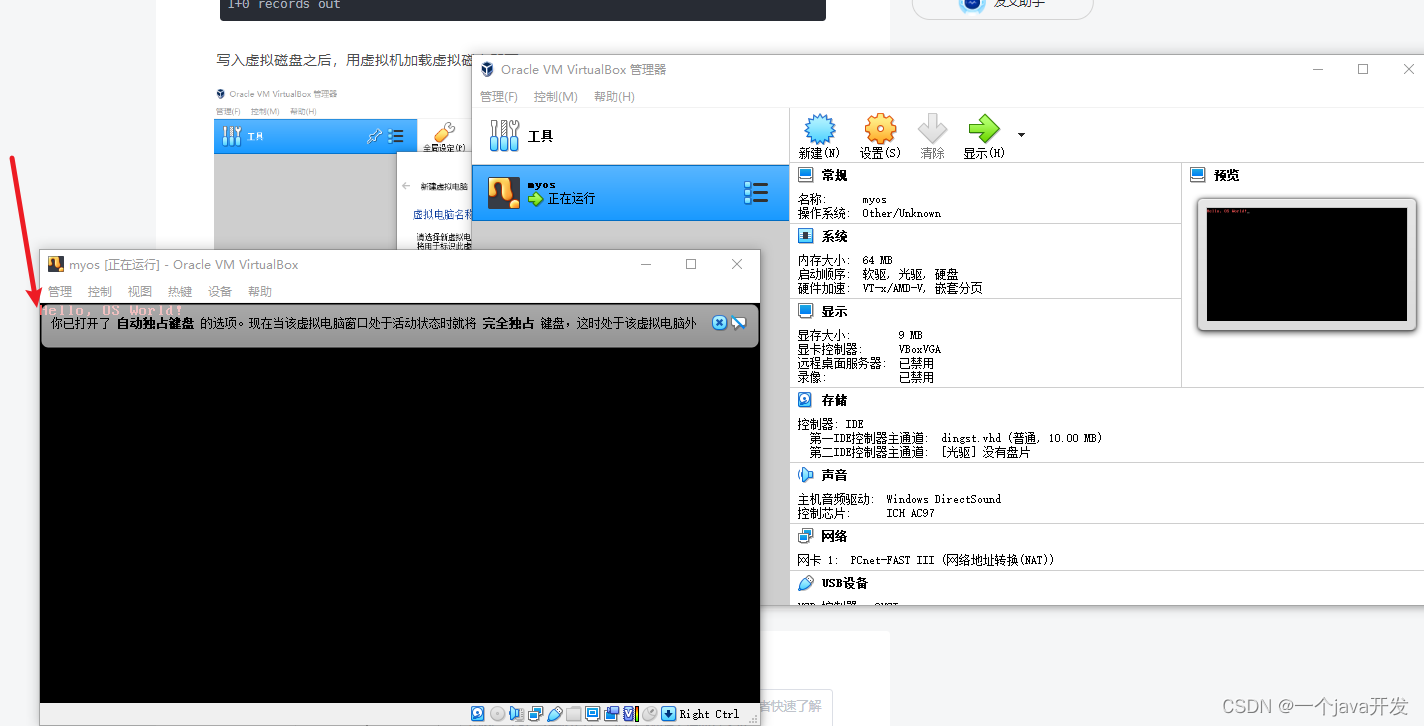
Task: Click the network adapter status icon
Action: click(535, 713)
